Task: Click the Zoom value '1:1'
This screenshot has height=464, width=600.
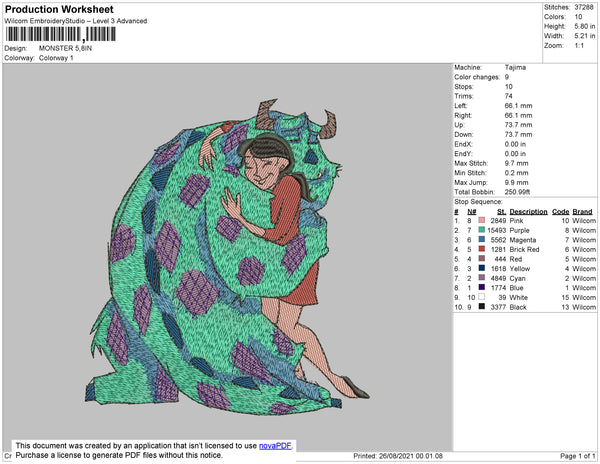Action: [x=579, y=46]
